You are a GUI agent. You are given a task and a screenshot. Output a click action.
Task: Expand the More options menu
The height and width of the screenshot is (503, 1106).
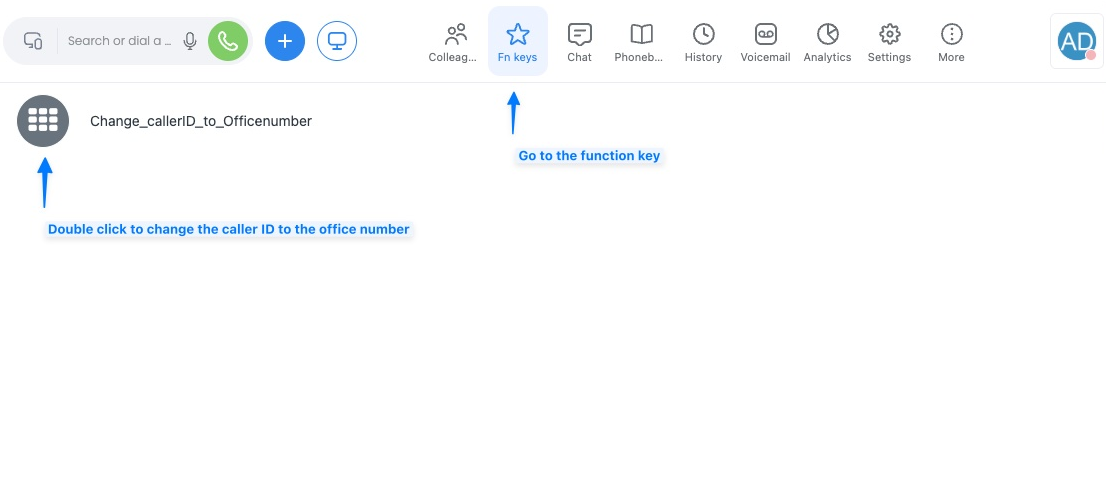(951, 42)
